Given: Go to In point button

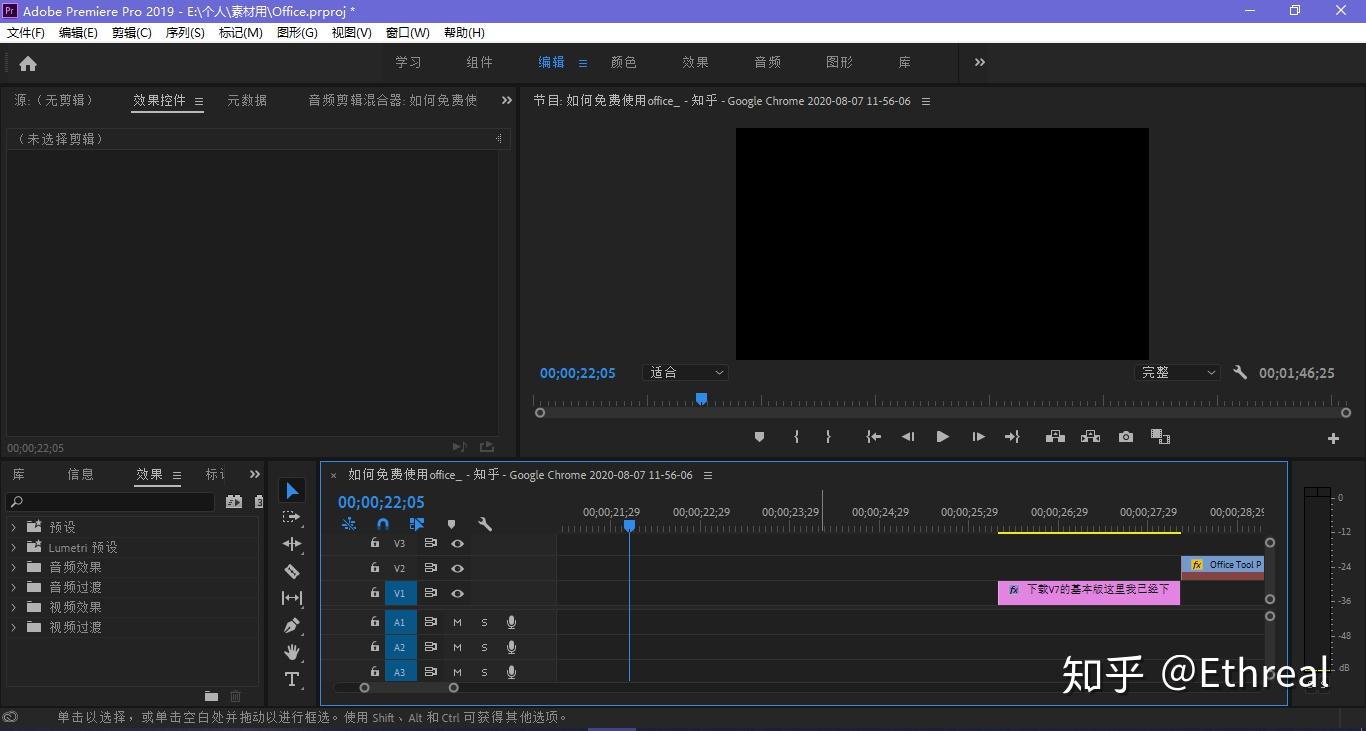Looking at the screenshot, I should [x=873, y=437].
